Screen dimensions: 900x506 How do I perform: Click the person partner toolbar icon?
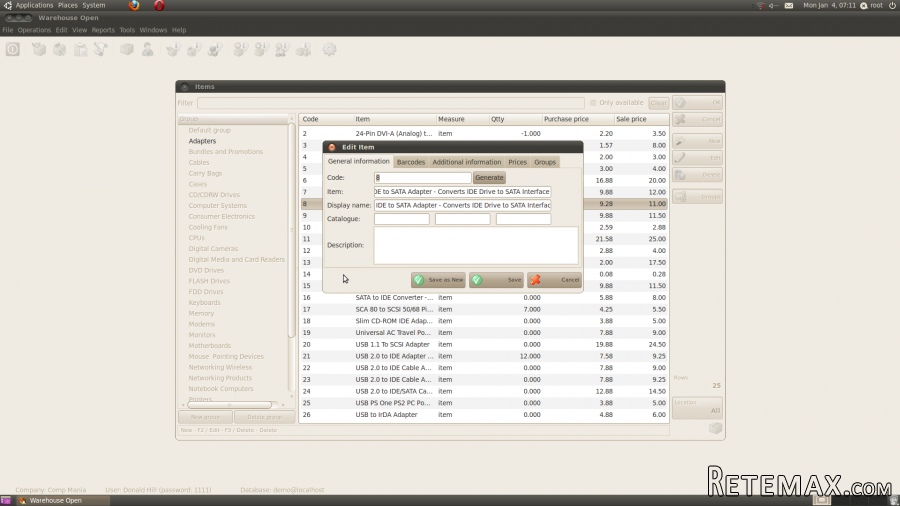pos(148,49)
